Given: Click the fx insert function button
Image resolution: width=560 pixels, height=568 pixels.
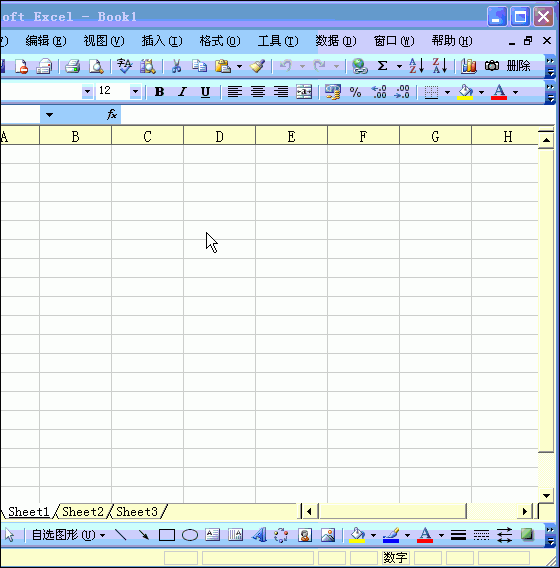Looking at the screenshot, I should 112,115.
